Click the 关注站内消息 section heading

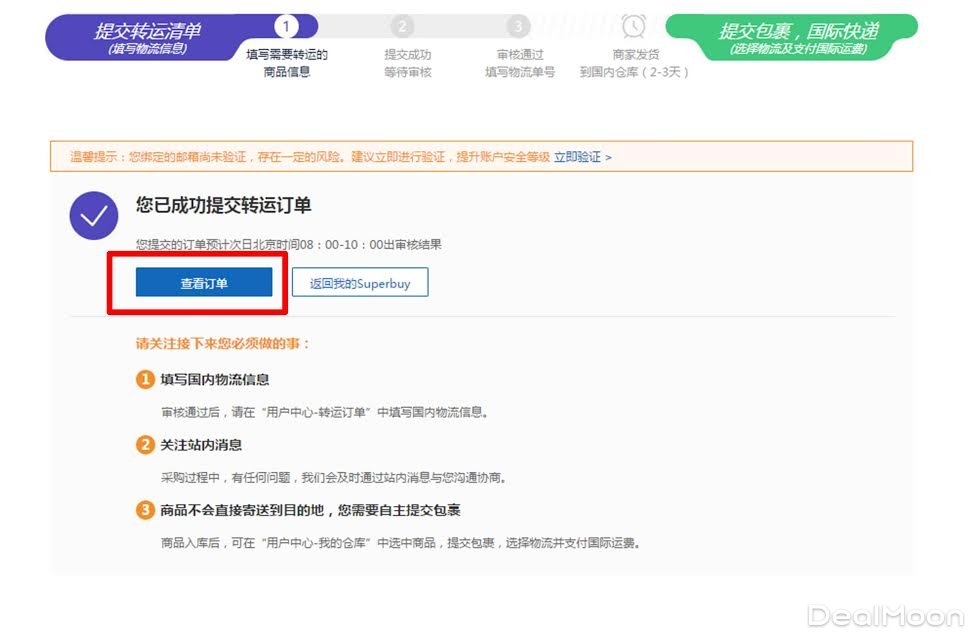pyautogui.click(x=201, y=445)
